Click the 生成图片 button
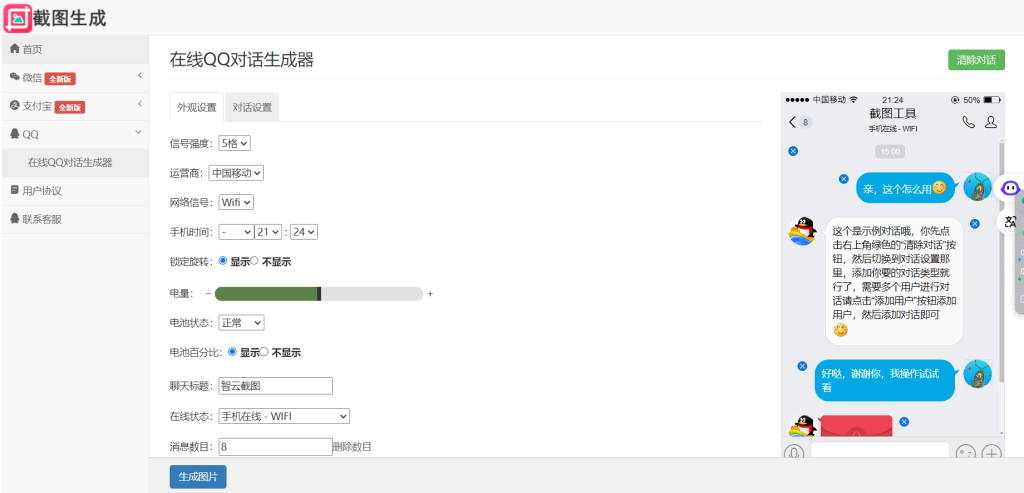 (198, 476)
